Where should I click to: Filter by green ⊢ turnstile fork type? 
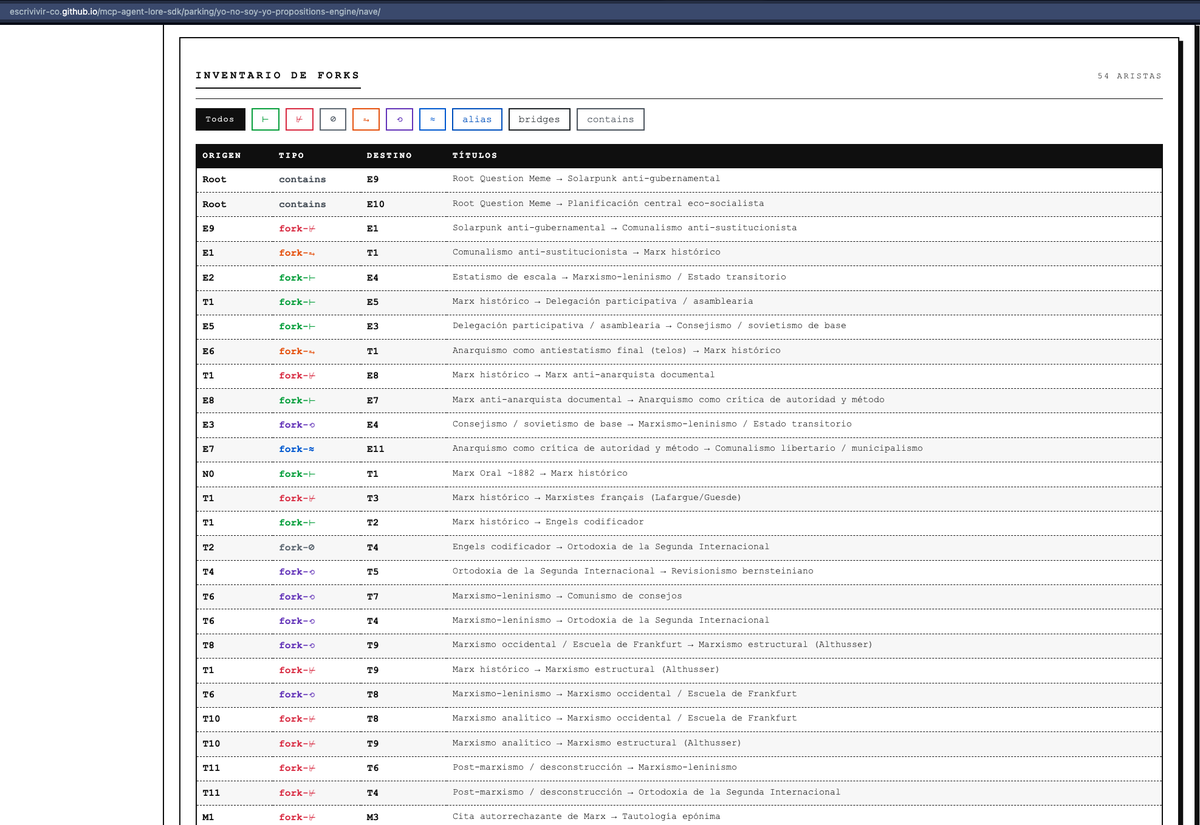tap(265, 119)
